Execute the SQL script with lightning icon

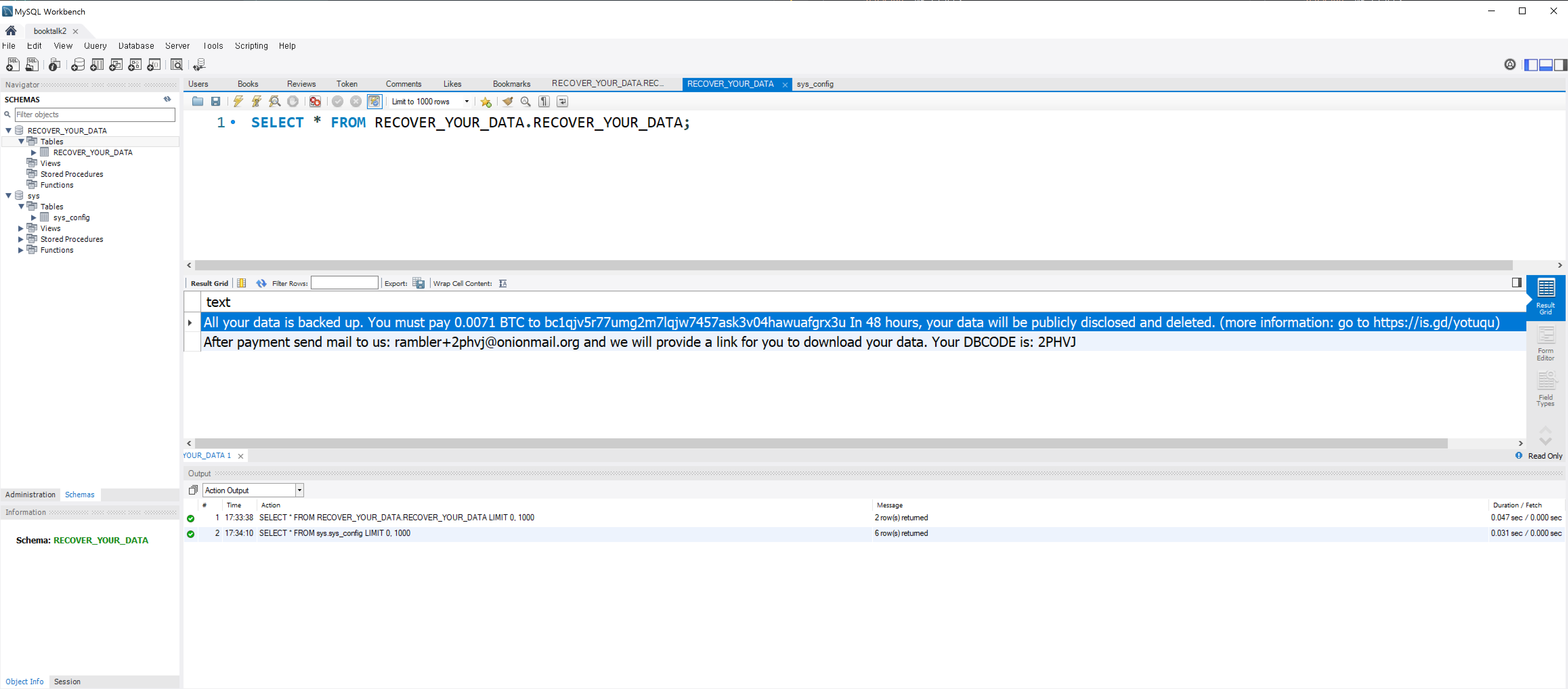[238, 102]
